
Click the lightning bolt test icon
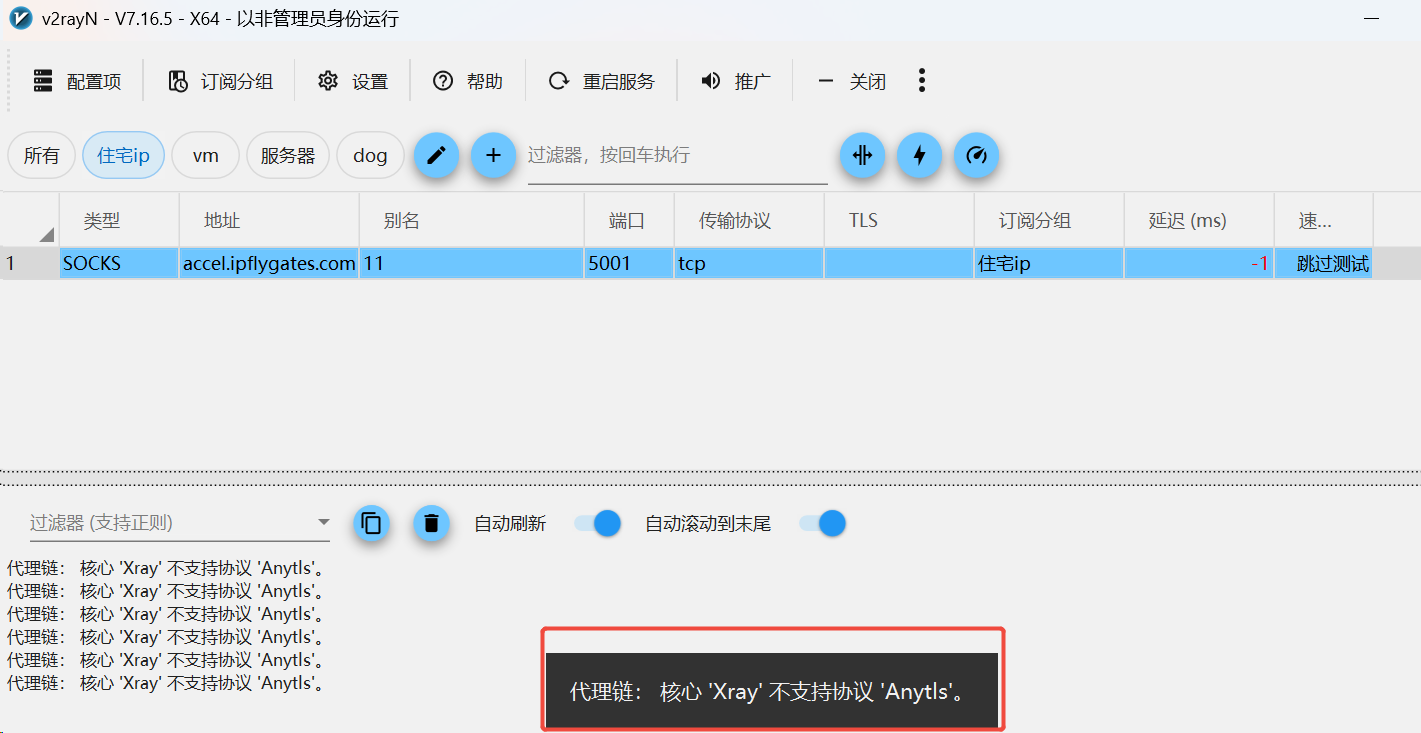pyautogui.click(x=919, y=155)
